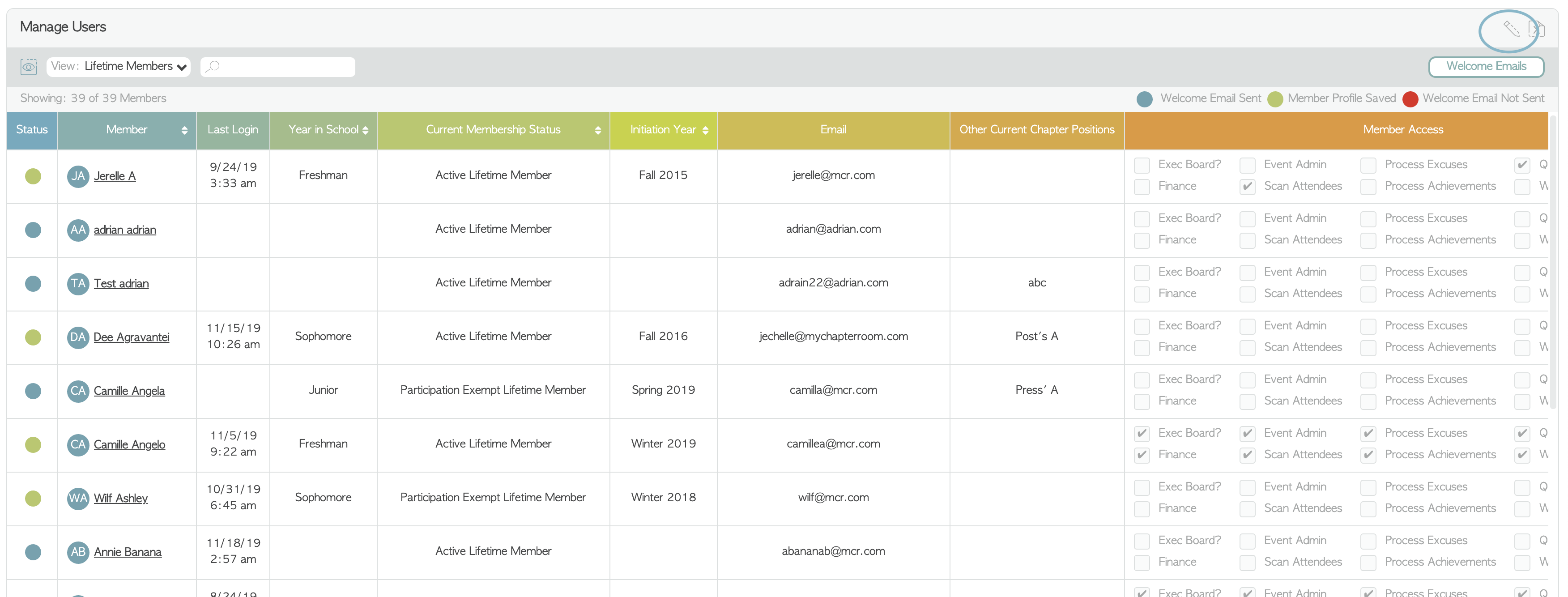Screen dimensions: 1568x597
Task: Click Jerelle A's JA avatar icon
Action: click(78, 176)
